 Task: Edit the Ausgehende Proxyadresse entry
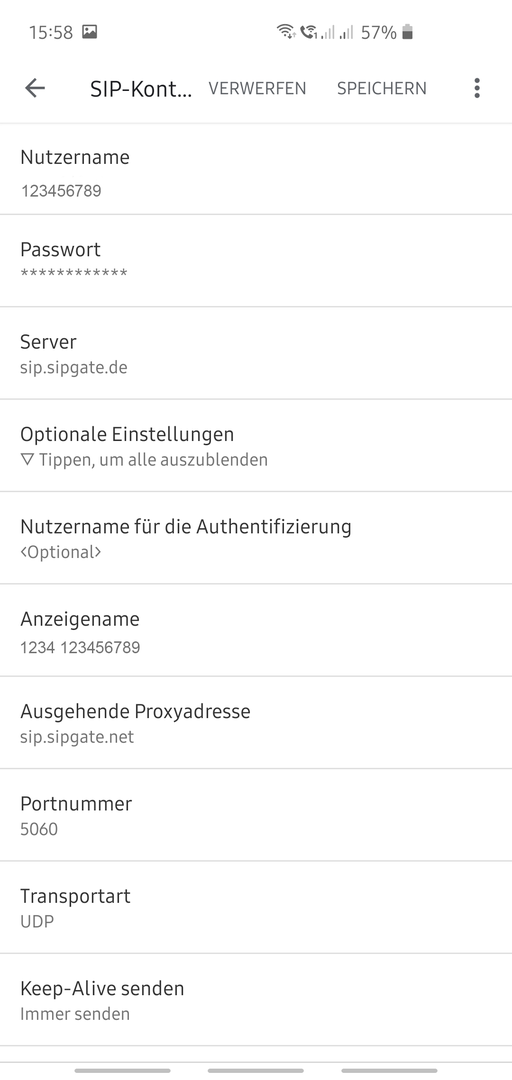(x=256, y=723)
